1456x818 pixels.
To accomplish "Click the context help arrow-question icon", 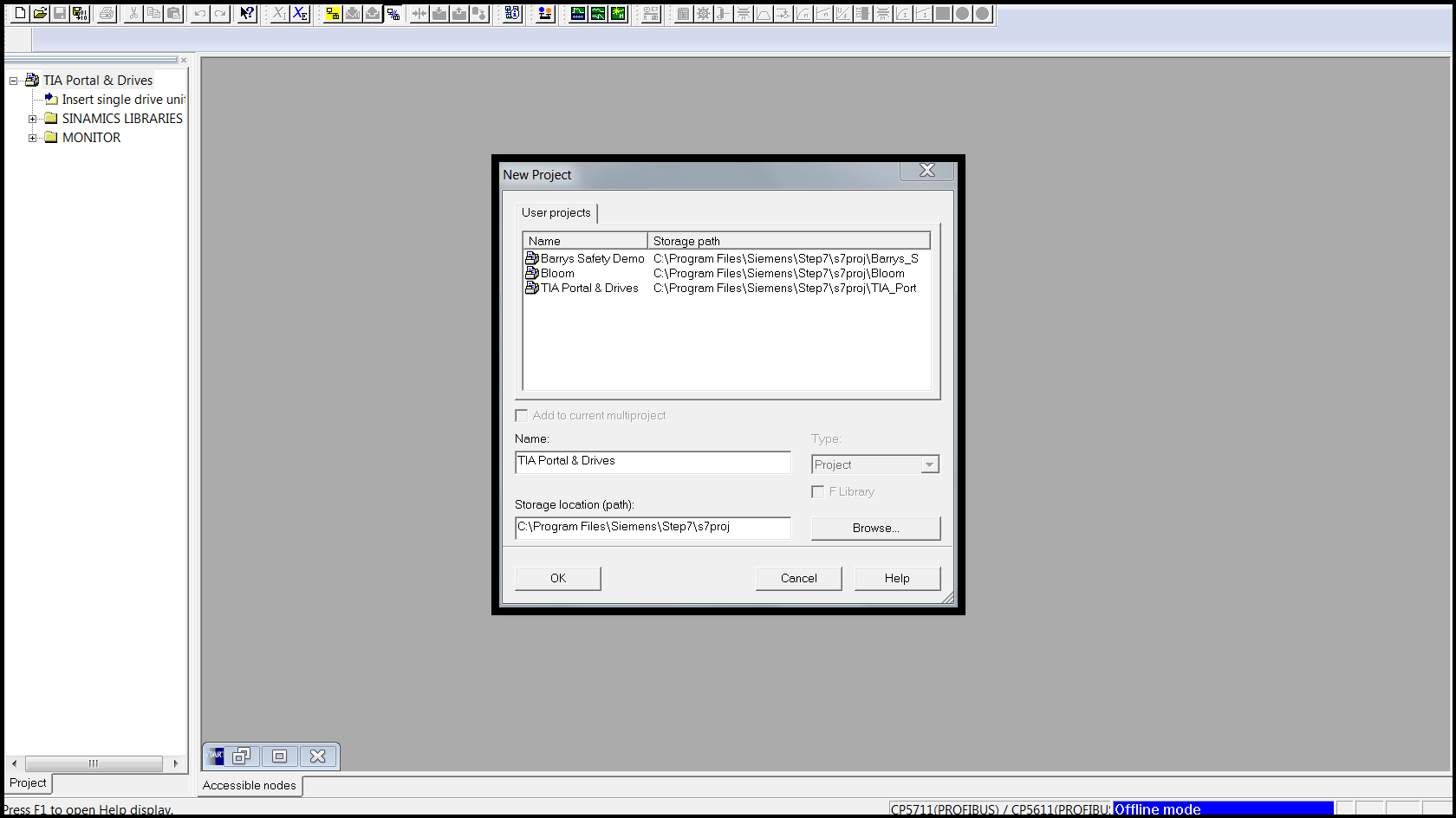I will [x=247, y=13].
